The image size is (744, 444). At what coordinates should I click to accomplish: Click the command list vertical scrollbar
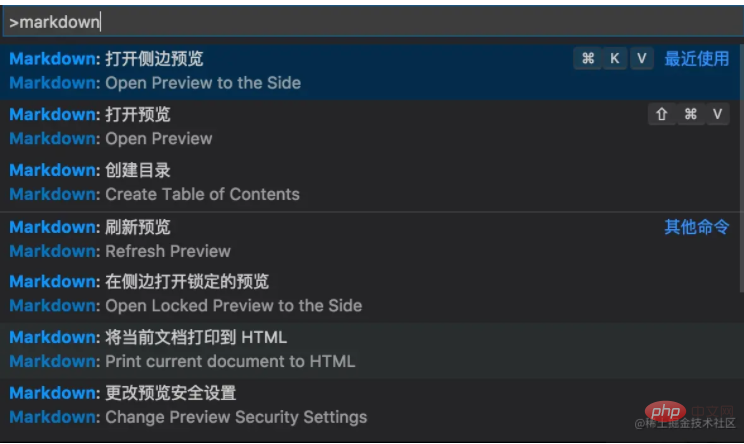pos(739,150)
